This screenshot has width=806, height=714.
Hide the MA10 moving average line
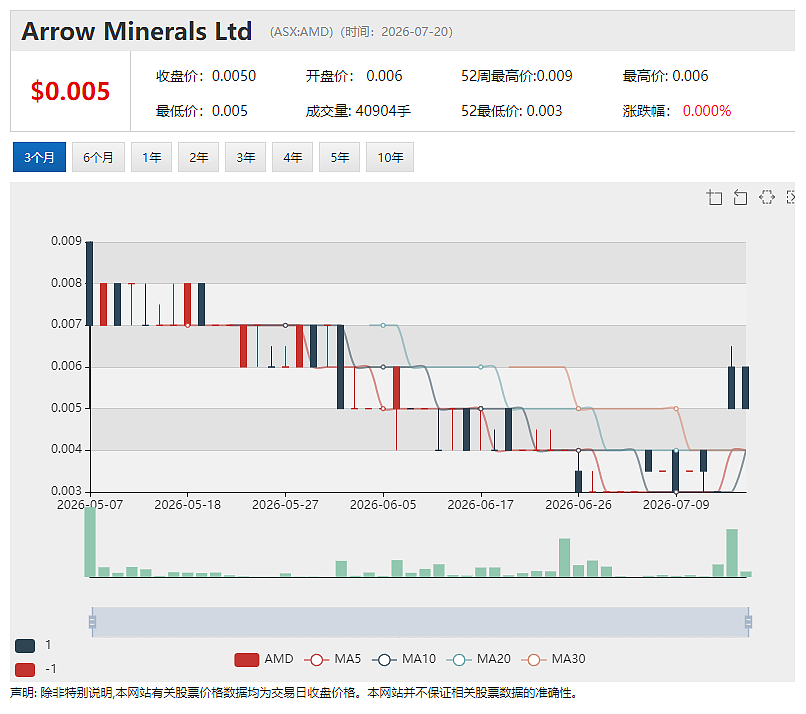coord(404,660)
